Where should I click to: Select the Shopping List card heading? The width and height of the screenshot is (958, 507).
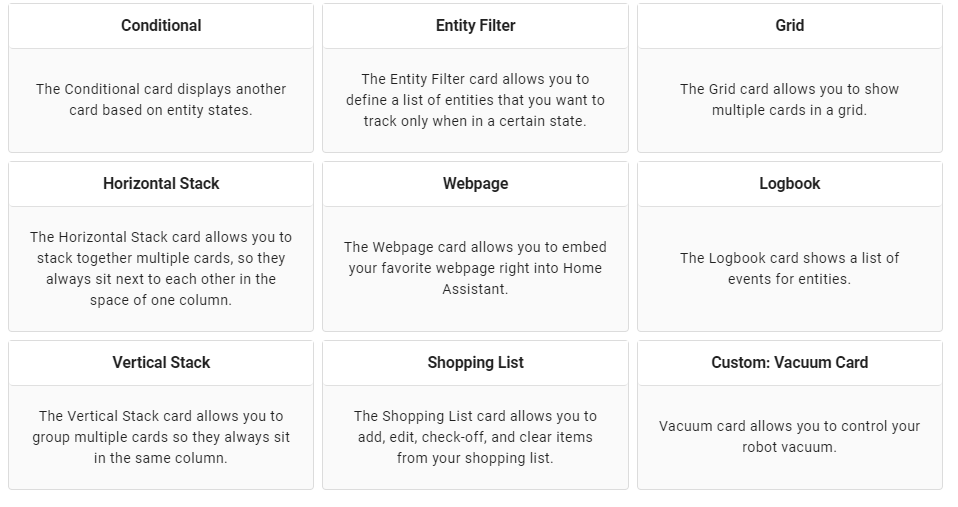tap(475, 363)
